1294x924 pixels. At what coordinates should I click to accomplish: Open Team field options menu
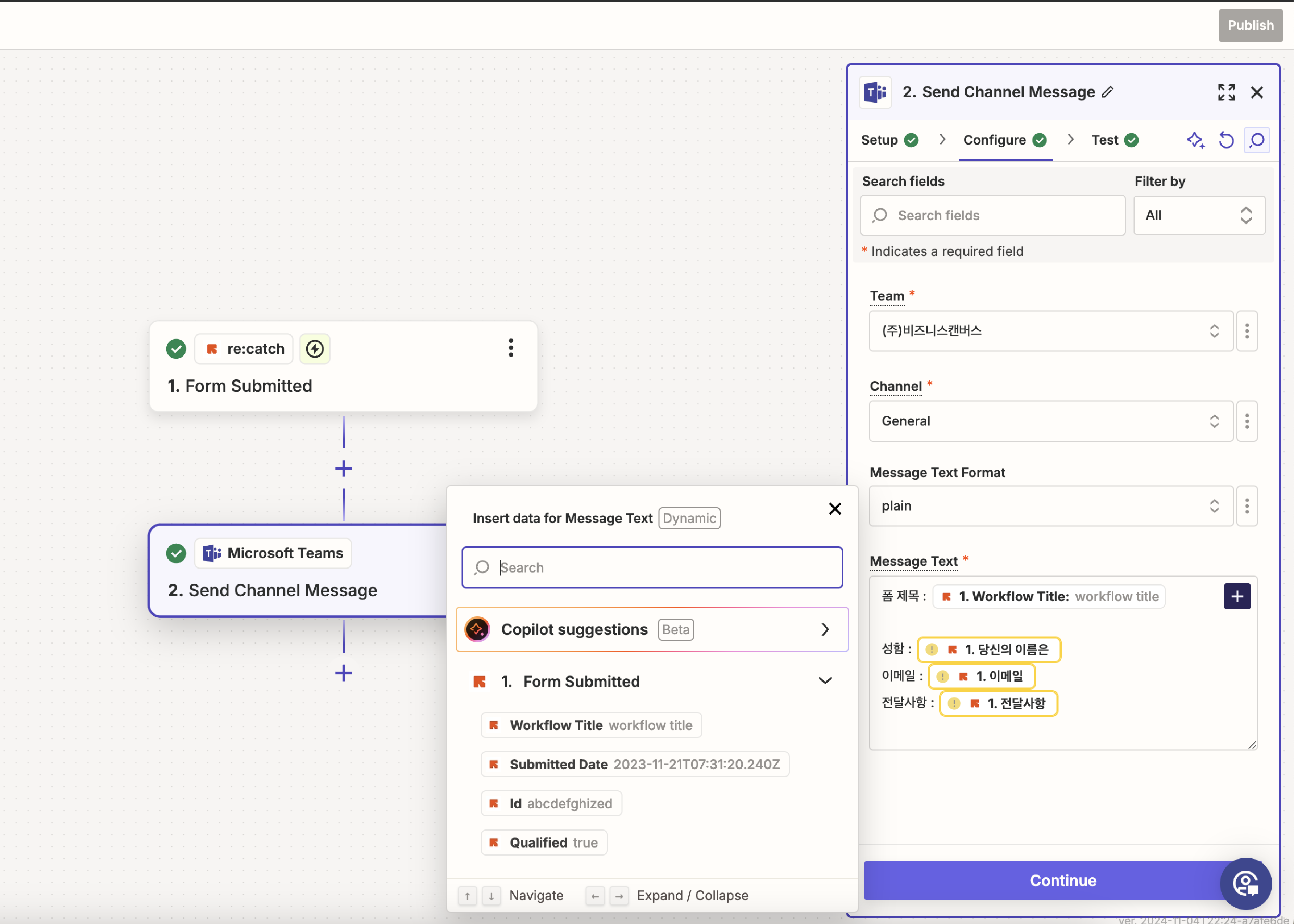point(1247,330)
